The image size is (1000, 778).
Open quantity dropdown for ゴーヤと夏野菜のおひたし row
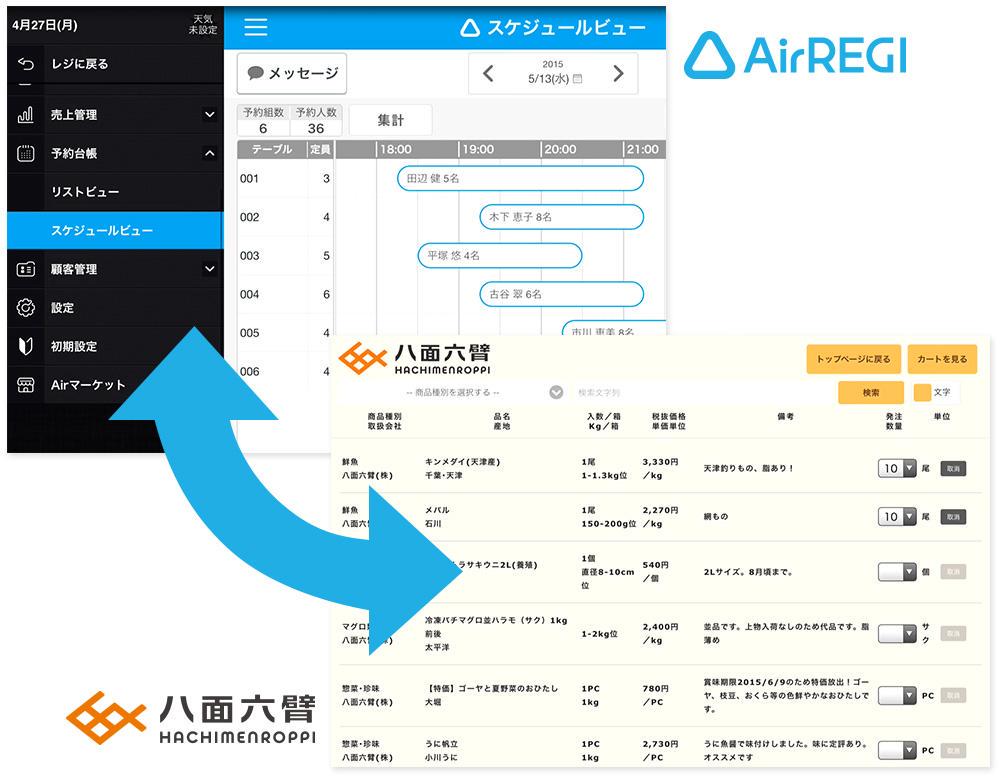[x=897, y=696]
